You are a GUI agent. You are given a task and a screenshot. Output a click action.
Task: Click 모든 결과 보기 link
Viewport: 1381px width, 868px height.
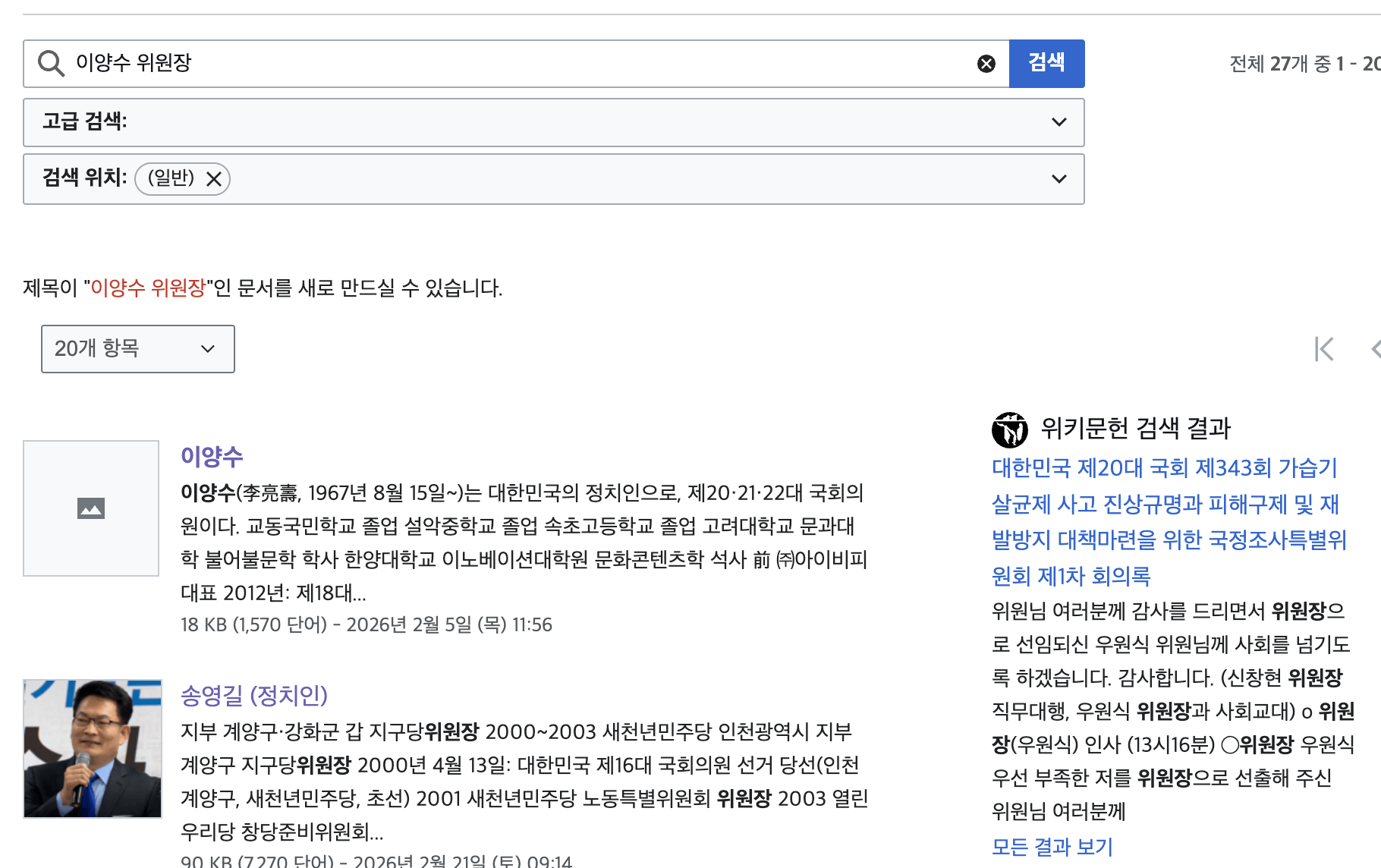pos(1052,846)
